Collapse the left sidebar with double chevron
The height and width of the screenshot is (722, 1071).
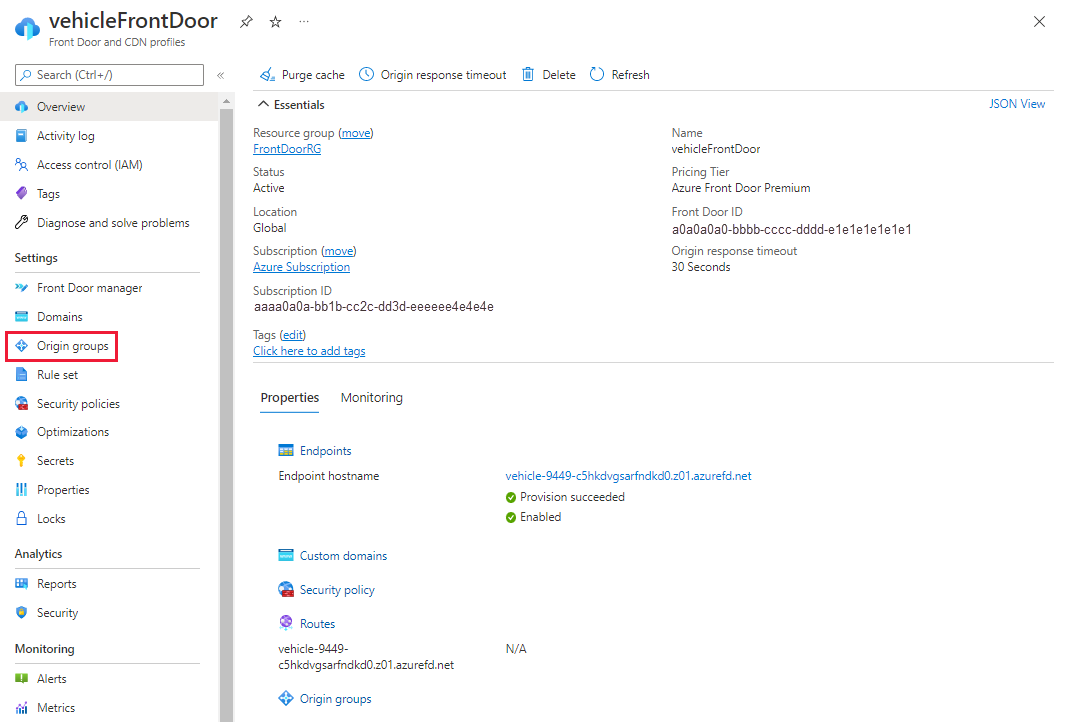[x=221, y=75]
